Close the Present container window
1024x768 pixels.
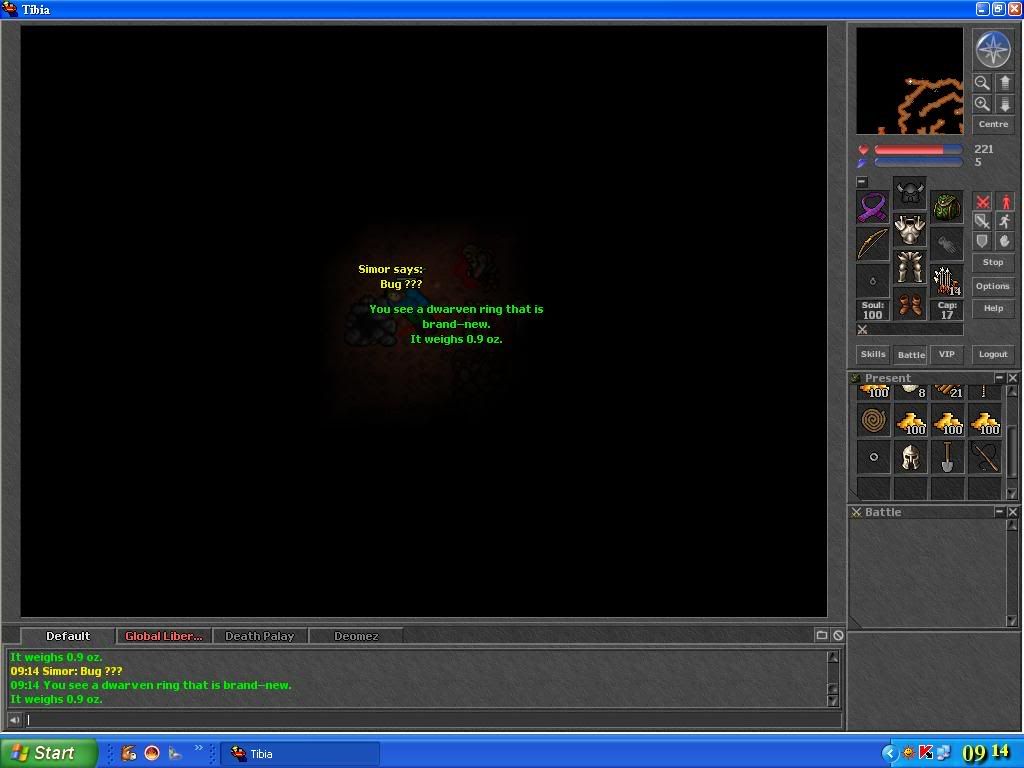pyautogui.click(x=1012, y=378)
